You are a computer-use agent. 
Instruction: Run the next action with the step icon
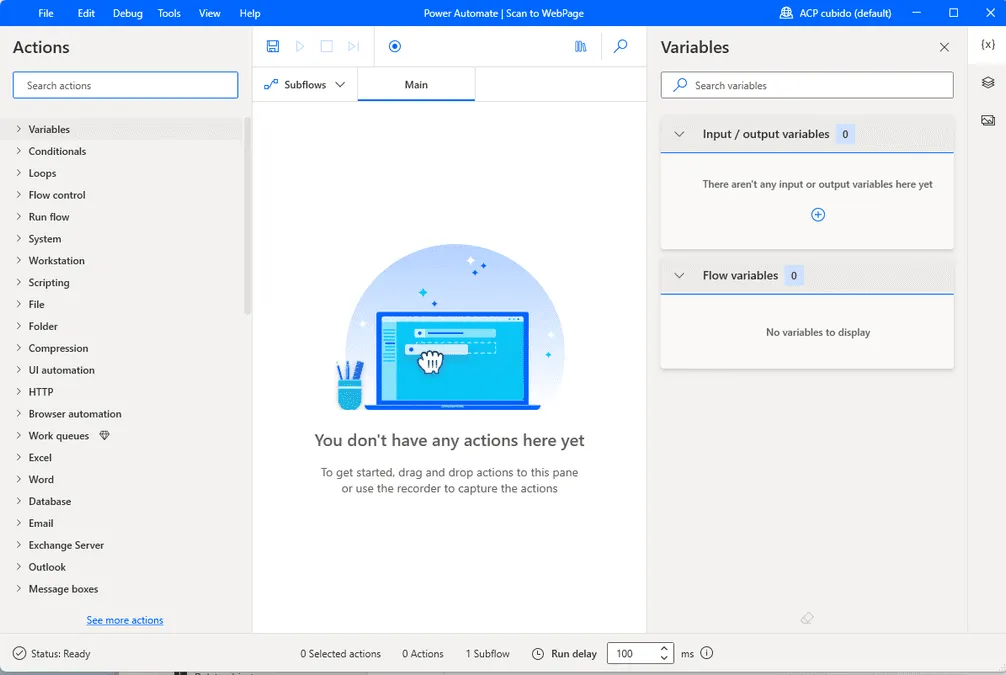[351, 46]
